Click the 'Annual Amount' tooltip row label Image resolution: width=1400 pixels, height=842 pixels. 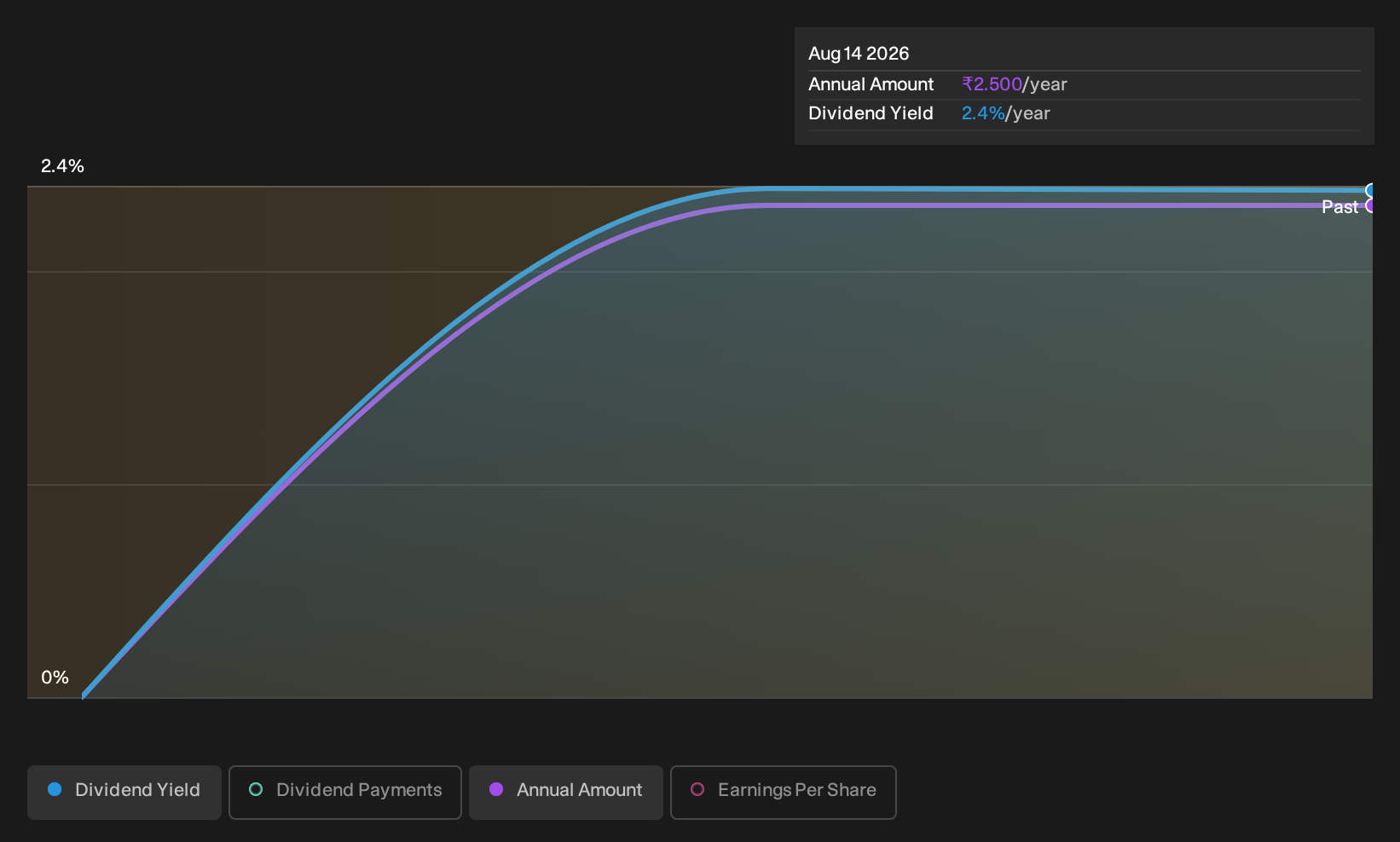tap(871, 84)
